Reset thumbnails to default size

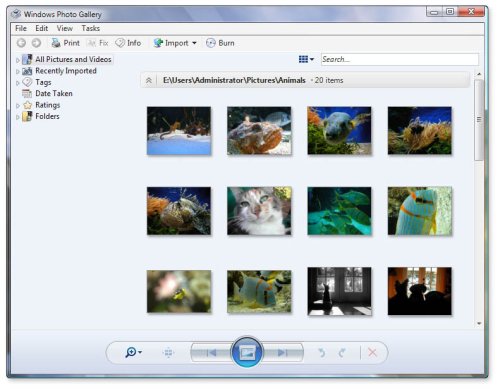(168, 352)
